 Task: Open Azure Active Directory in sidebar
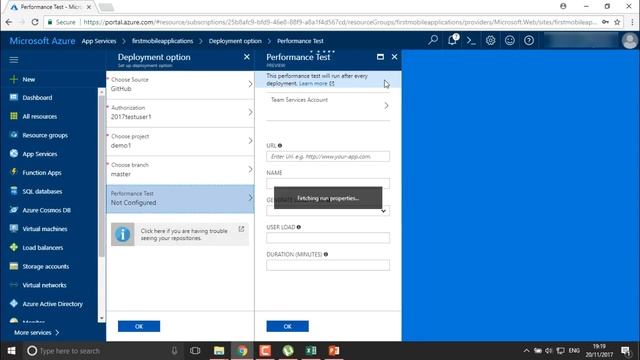[x=52, y=304]
